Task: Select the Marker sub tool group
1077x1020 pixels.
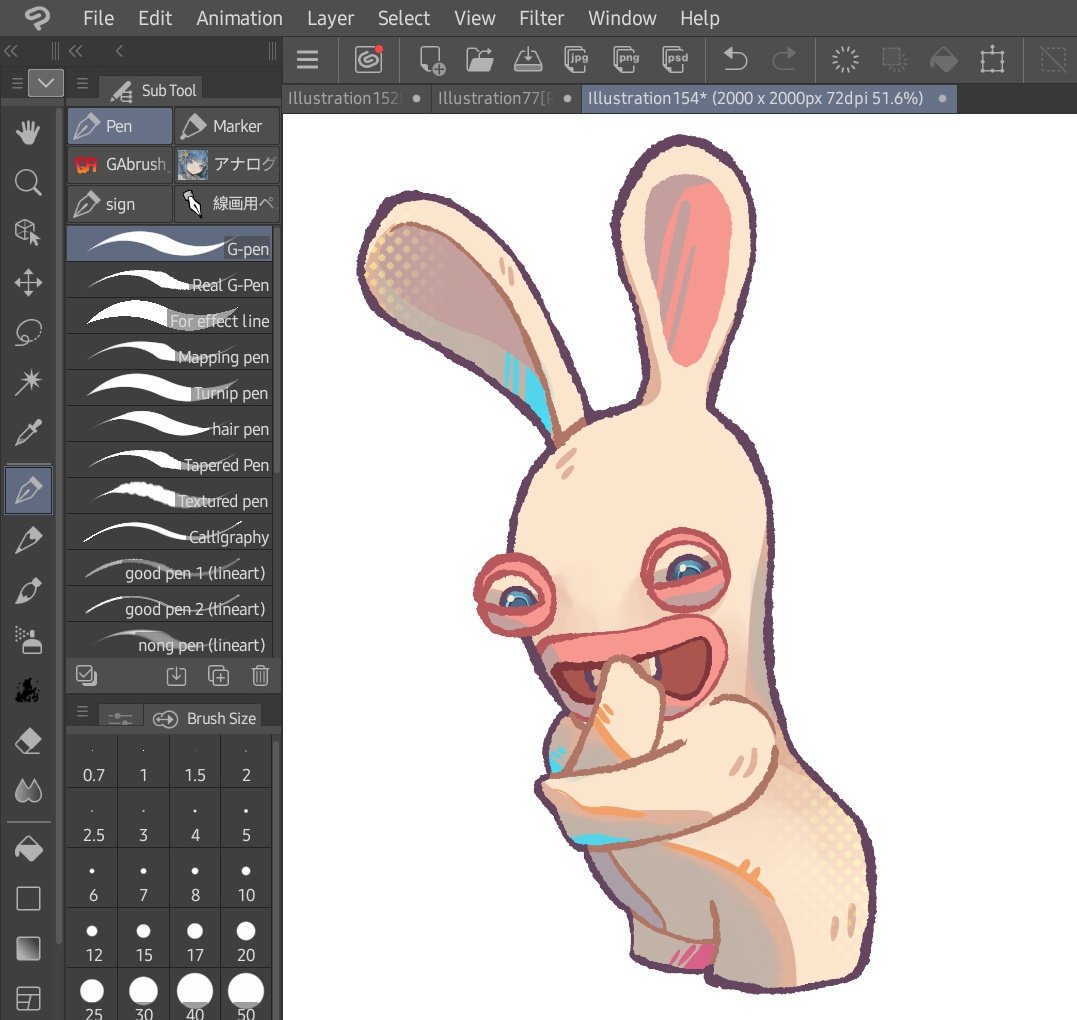Action: tap(227, 126)
